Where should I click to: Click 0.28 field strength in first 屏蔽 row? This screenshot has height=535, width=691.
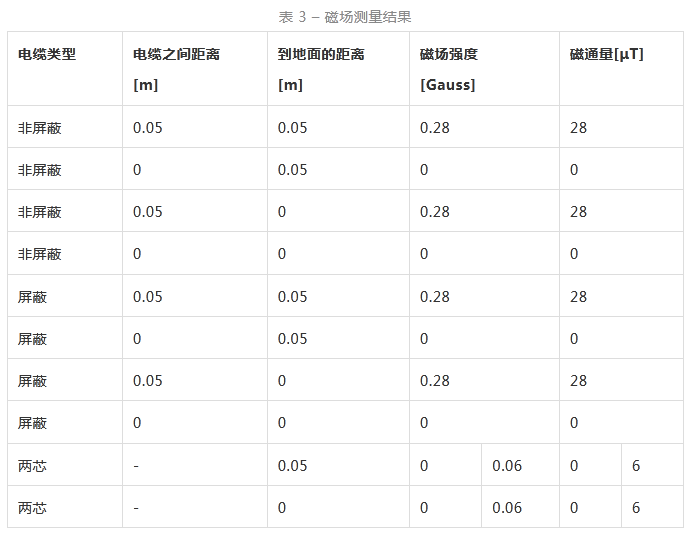[x=435, y=297]
